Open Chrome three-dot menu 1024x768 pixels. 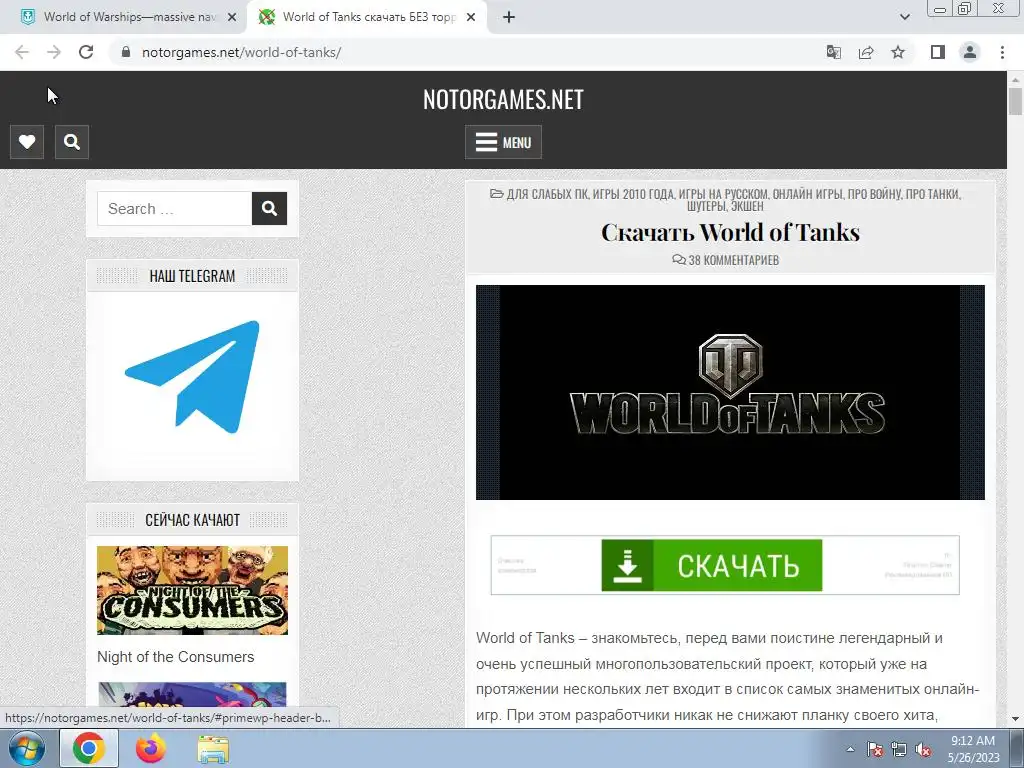[1002, 52]
